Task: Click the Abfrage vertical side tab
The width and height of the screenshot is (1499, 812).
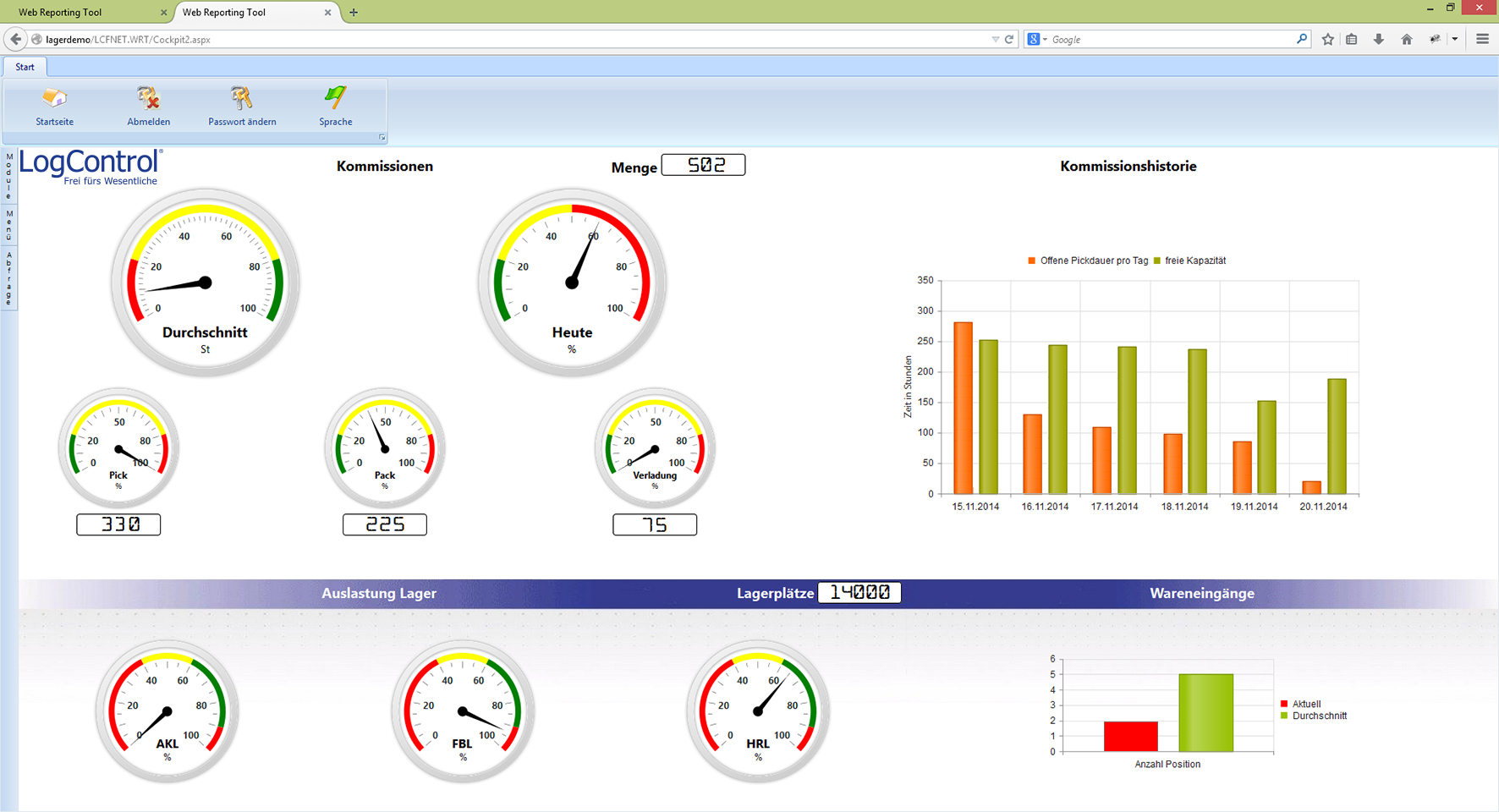Action: pos(9,278)
